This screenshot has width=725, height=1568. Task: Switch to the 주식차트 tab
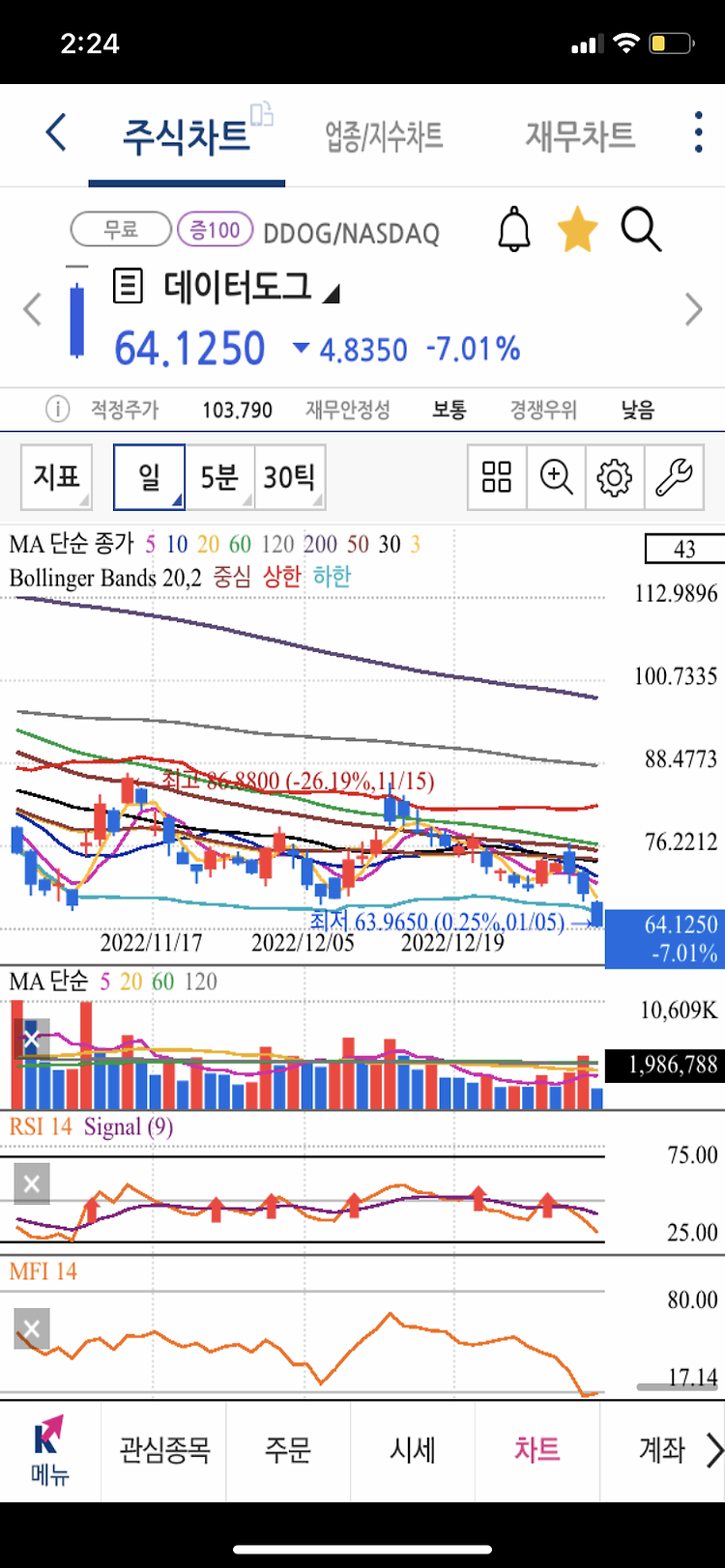[187, 136]
